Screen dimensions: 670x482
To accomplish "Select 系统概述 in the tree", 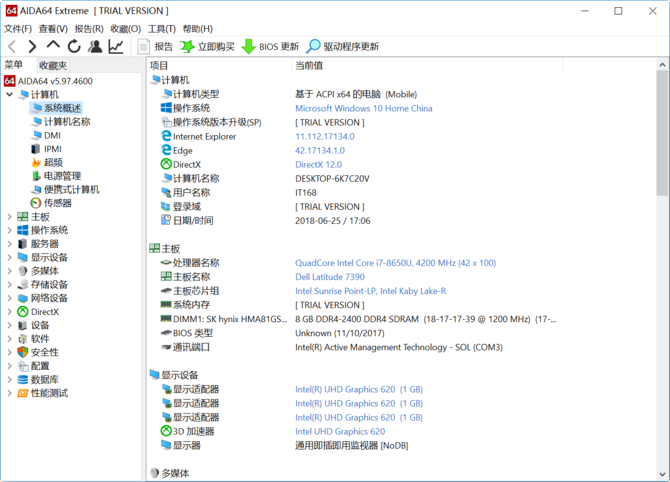I will pos(56,108).
